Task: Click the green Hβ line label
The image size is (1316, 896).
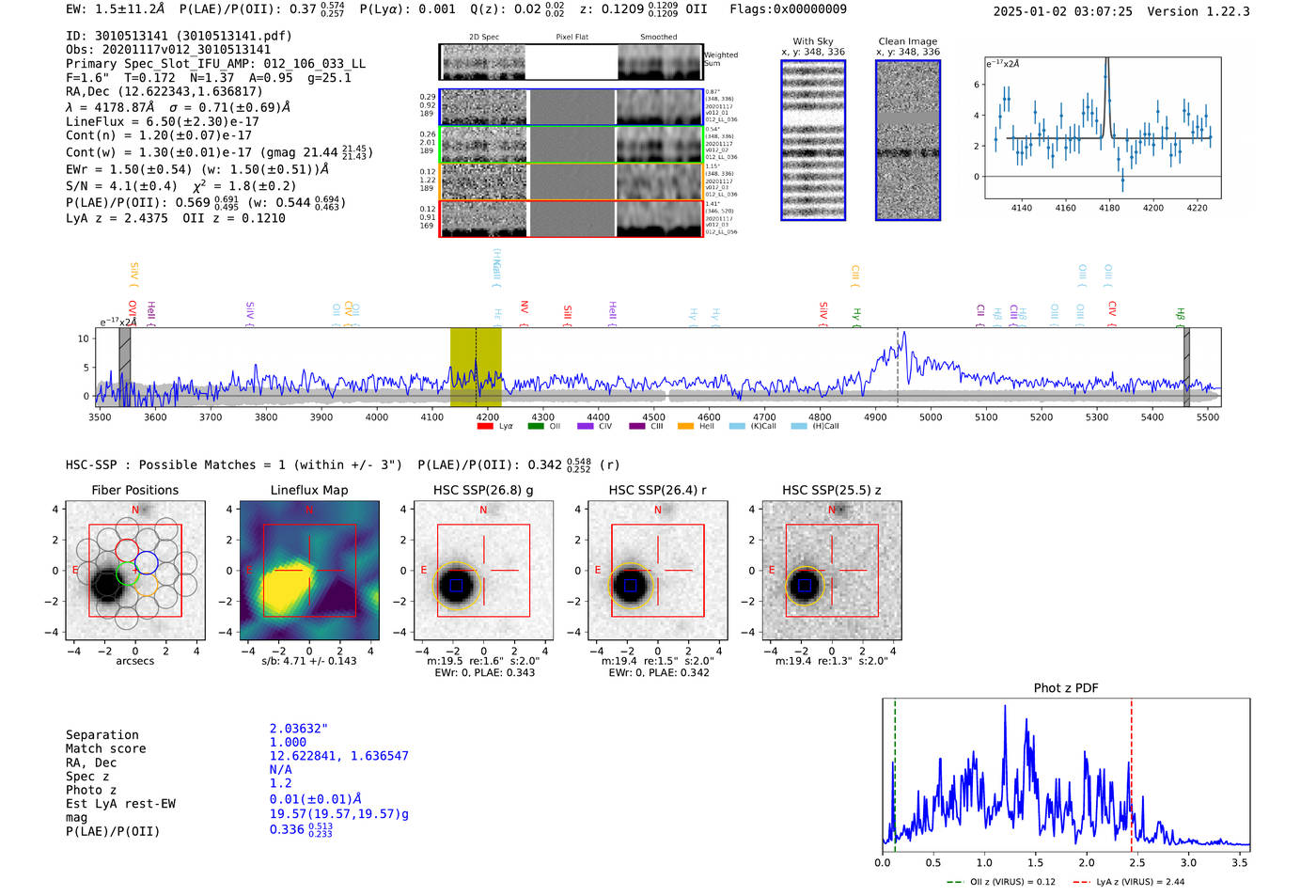Action: (x=1181, y=316)
